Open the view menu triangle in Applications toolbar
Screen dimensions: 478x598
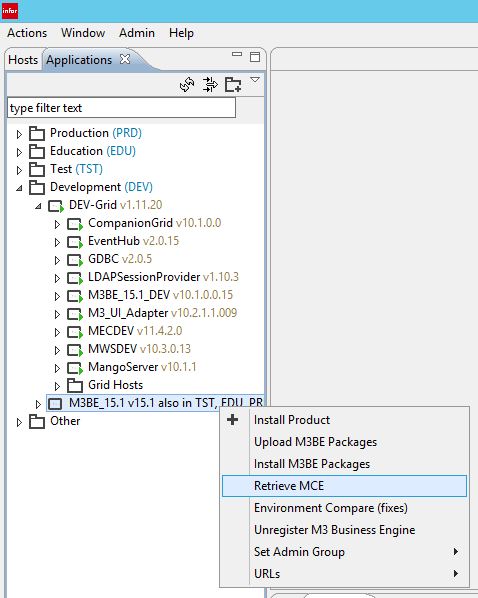(x=255, y=80)
